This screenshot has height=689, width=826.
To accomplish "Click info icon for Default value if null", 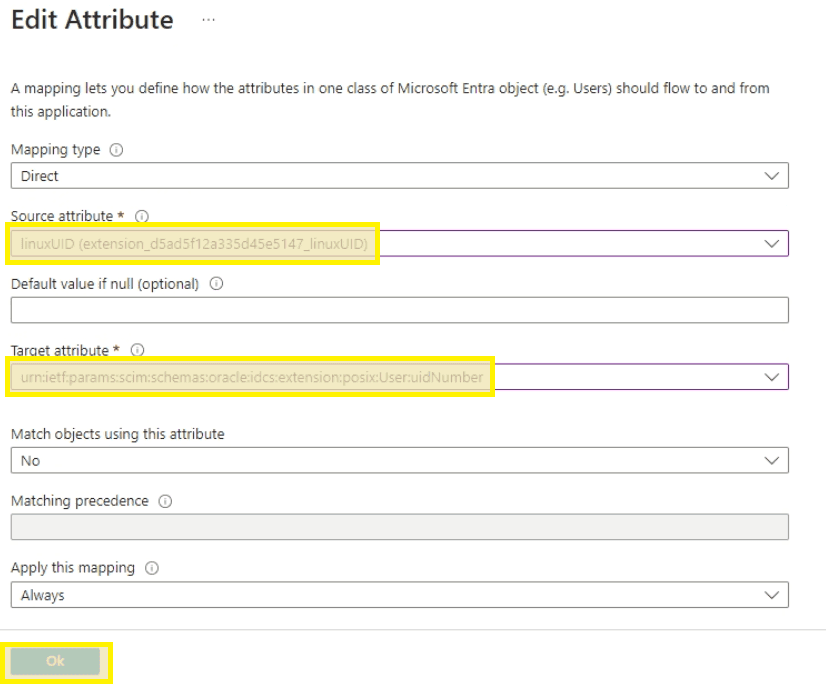I will coord(216,284).
